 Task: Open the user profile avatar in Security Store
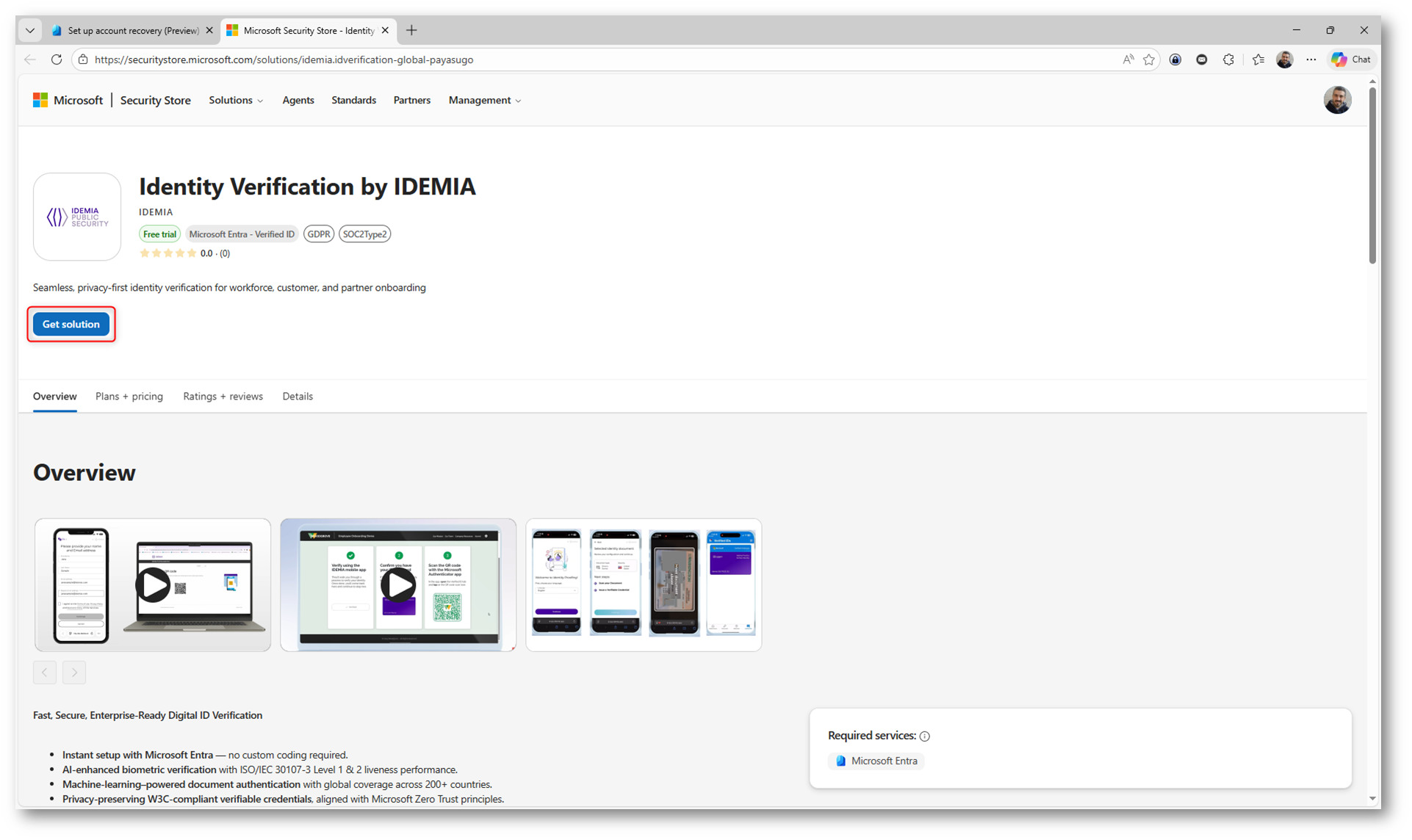[x=1337, y=101]
